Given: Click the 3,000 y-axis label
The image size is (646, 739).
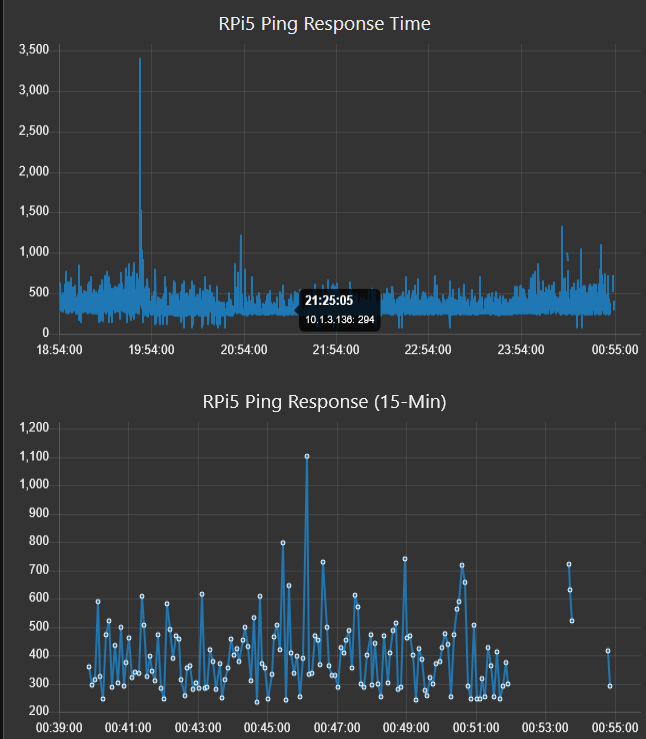Looking at the screenshot, I should [x=34, y=90].
